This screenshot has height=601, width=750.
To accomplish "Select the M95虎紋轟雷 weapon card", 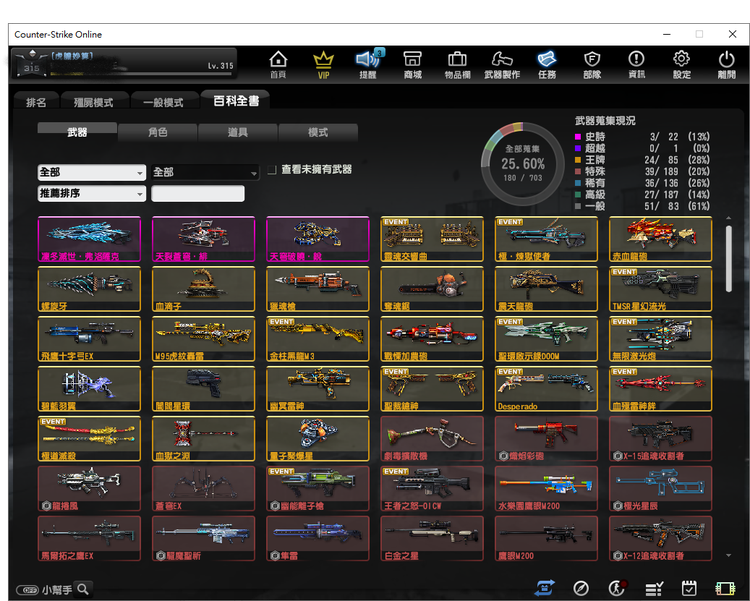I will click(x=203, y=339).
